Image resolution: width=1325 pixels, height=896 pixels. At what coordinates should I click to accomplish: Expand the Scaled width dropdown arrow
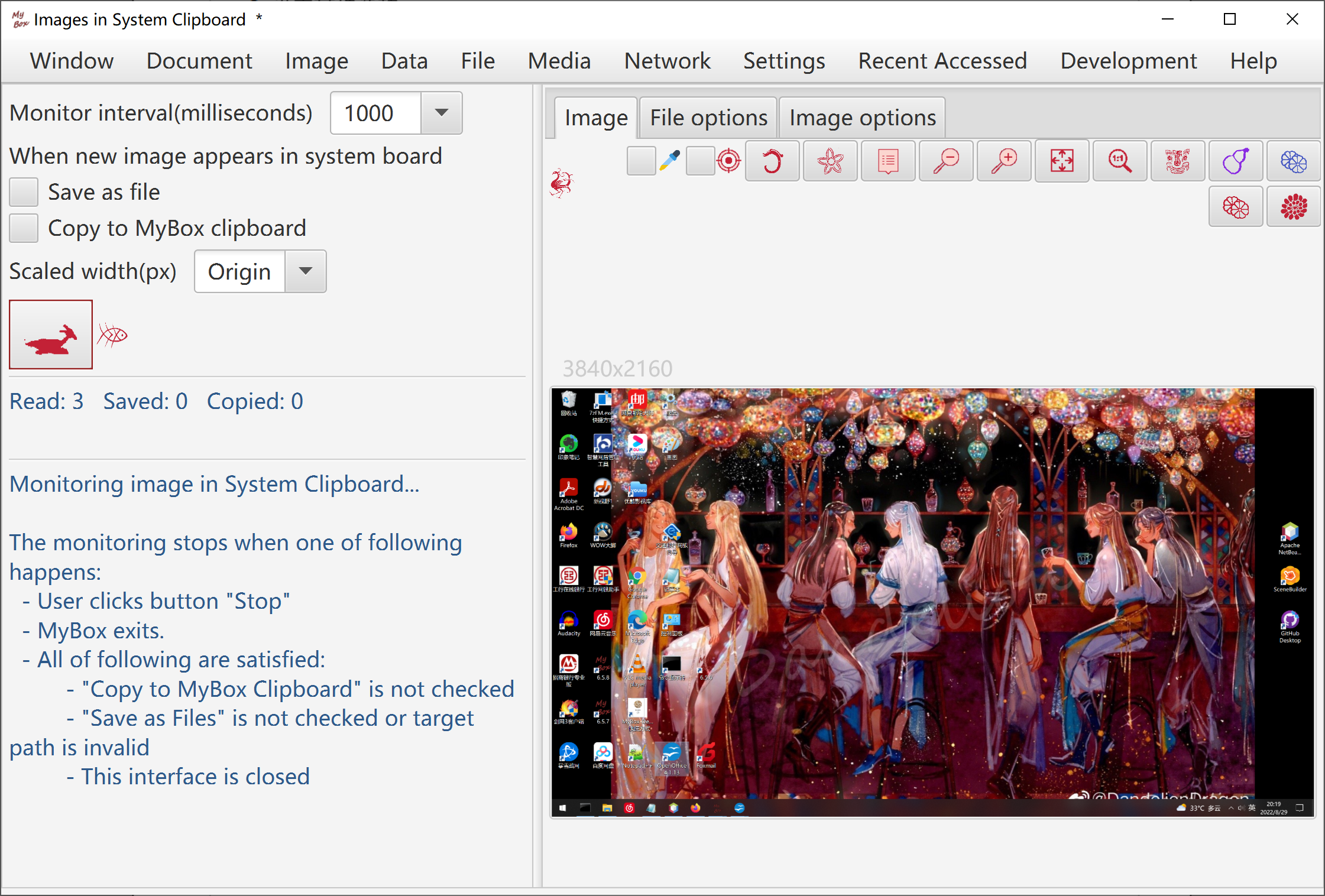tap(306, 271)
